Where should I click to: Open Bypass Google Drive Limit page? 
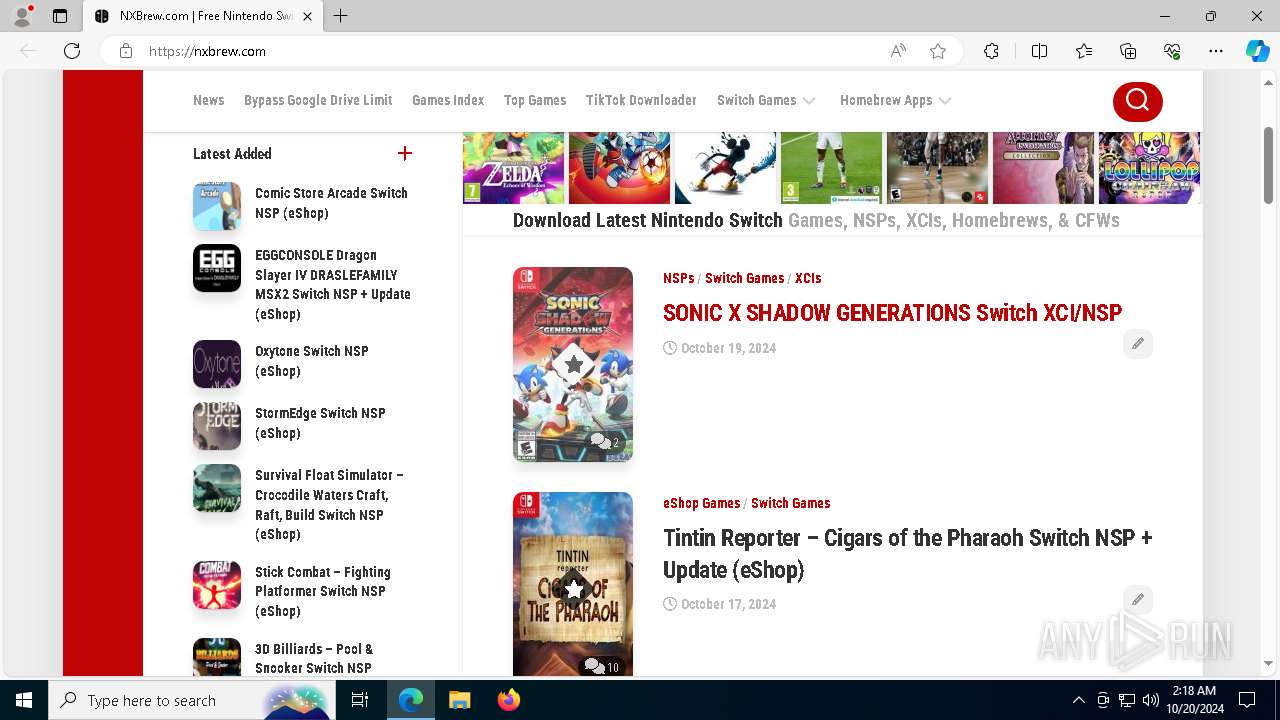(318, 100)
